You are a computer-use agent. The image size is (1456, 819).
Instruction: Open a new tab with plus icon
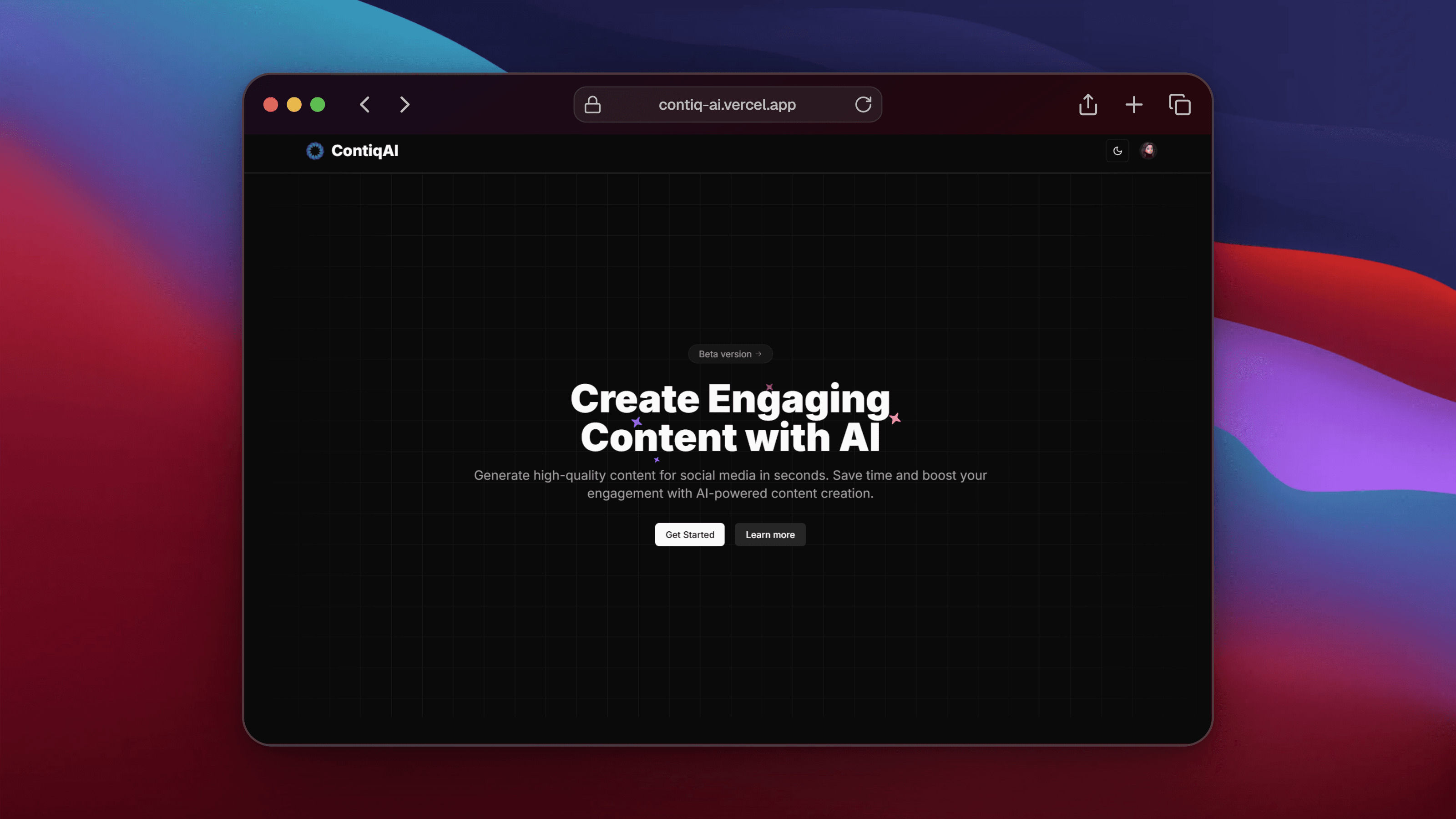tap(1134, 105)
